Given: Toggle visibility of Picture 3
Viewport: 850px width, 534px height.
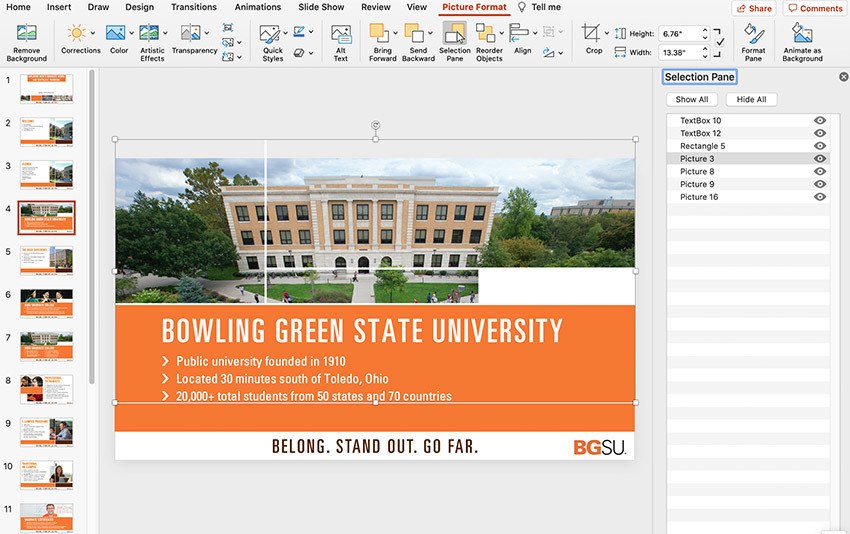Looking at the screenshot, I should (820, 159).
